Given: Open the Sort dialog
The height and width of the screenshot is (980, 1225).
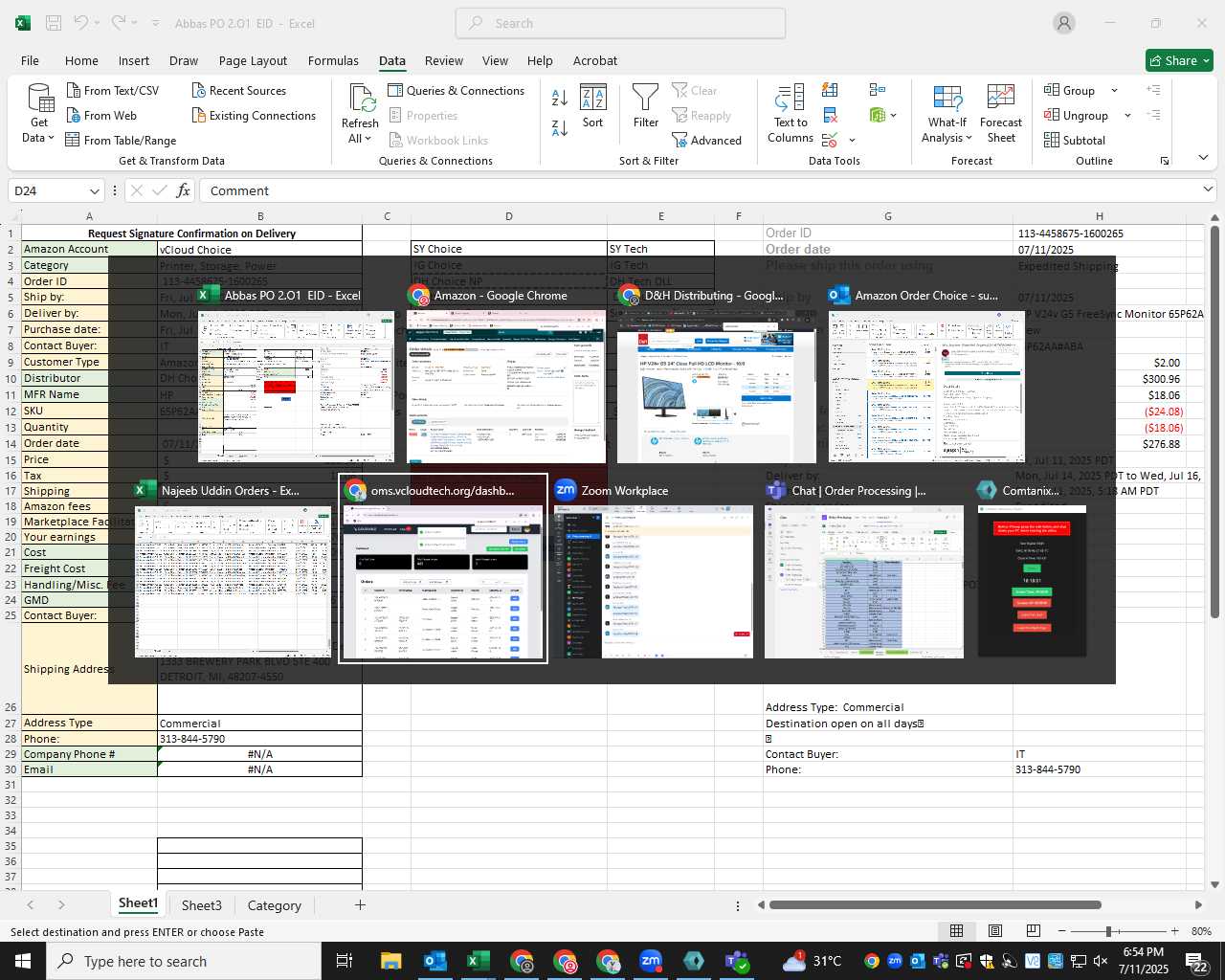Looking at the screenshot, I should (592, 105).
